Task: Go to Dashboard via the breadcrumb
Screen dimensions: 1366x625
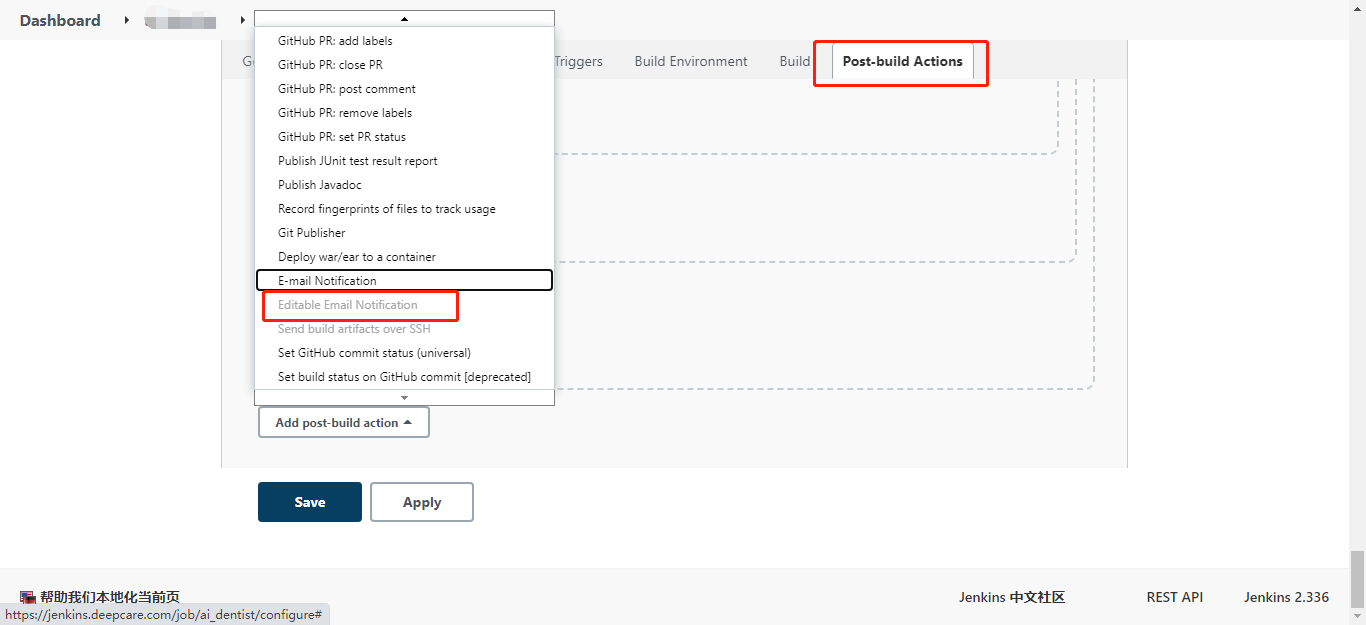Action: [x=60, y=20]
